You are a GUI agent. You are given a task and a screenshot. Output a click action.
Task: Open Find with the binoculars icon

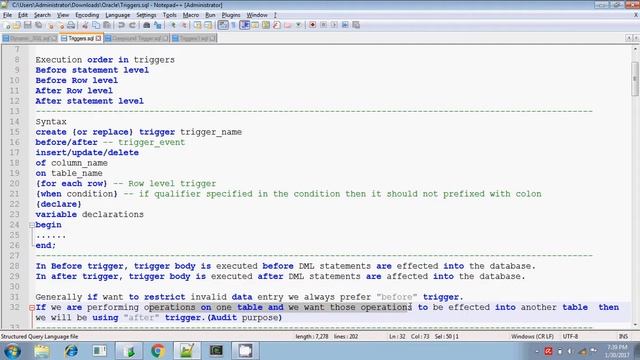[x=147, y=25]
